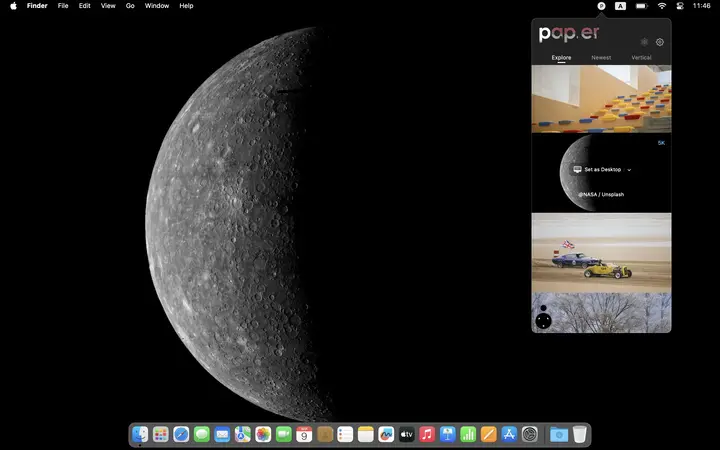Open the Apple menu
The width and height of the screenshot is (720, 450).
click(x=13, y=6)
